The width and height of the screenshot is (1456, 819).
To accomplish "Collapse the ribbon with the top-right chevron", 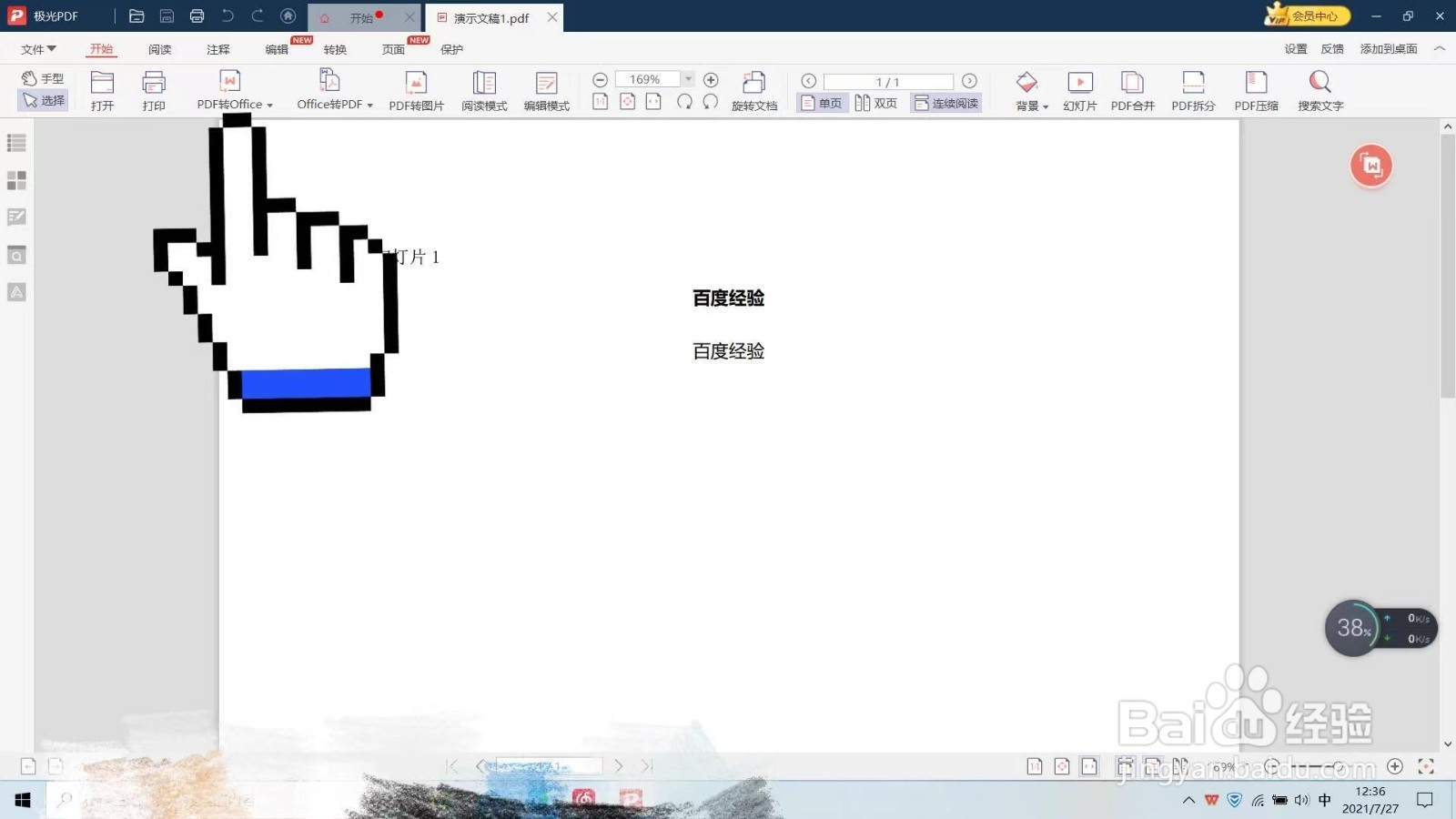I will pyautogui.click(x=1440, y=48).
